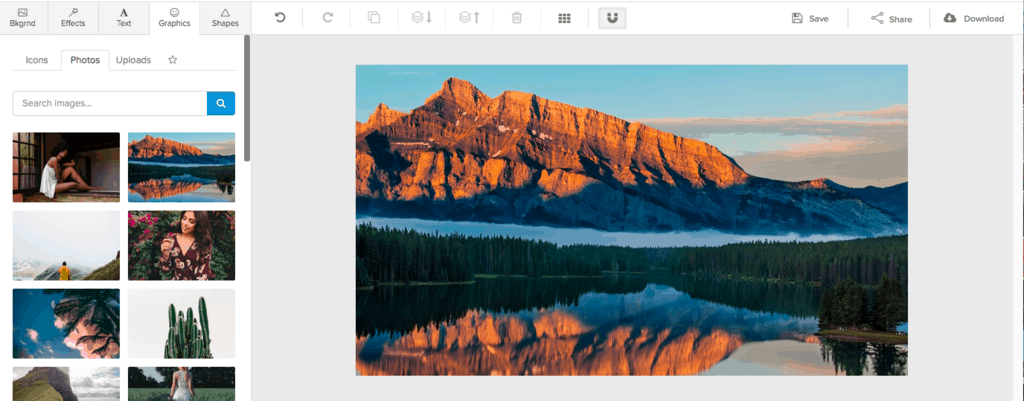This screenshot has height=401, width=1024.
Task: Click the Duplicate layer icon
Action: pos(374,18)
